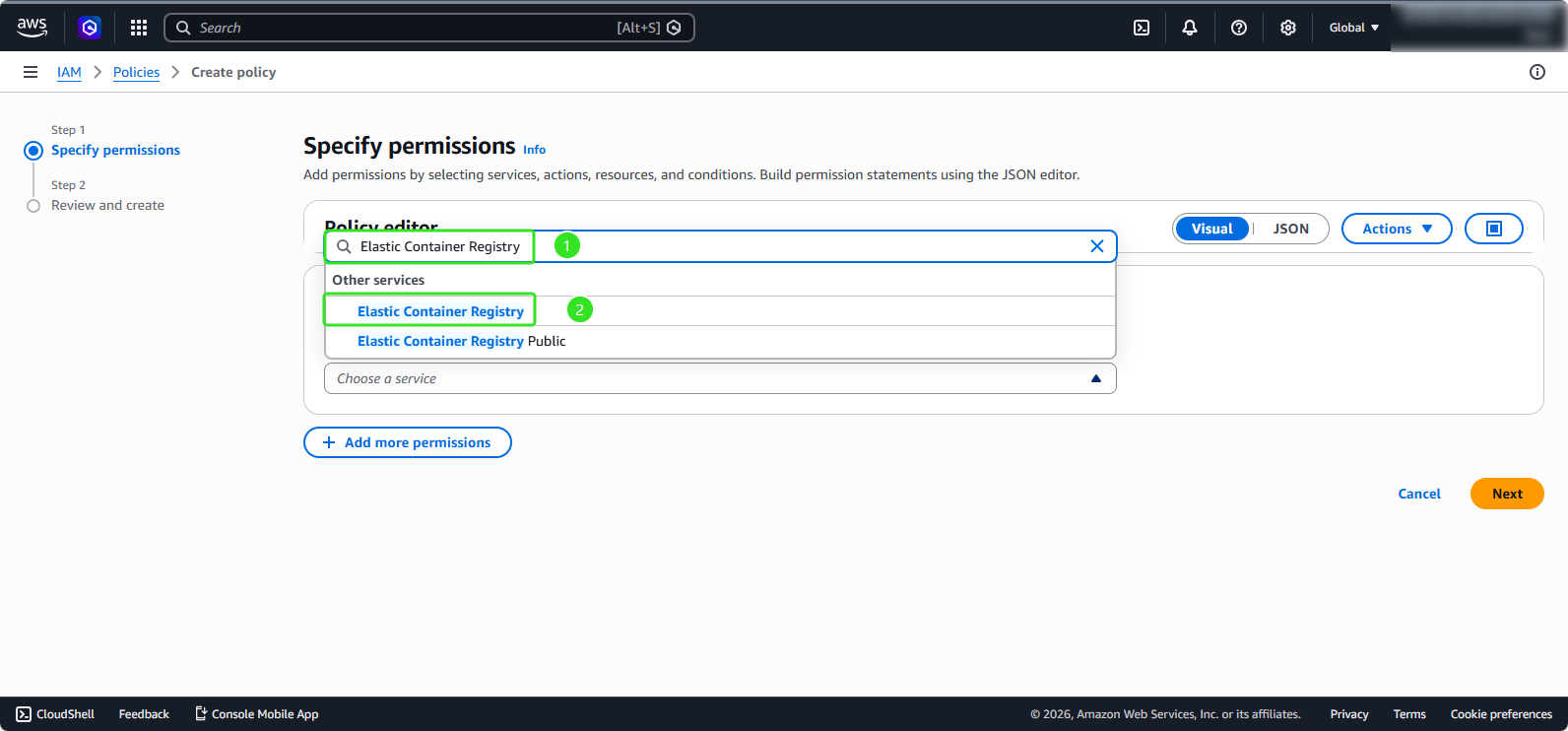Click Add more permissions
This screenshot has height=731, width=1568.
[408, 442]
